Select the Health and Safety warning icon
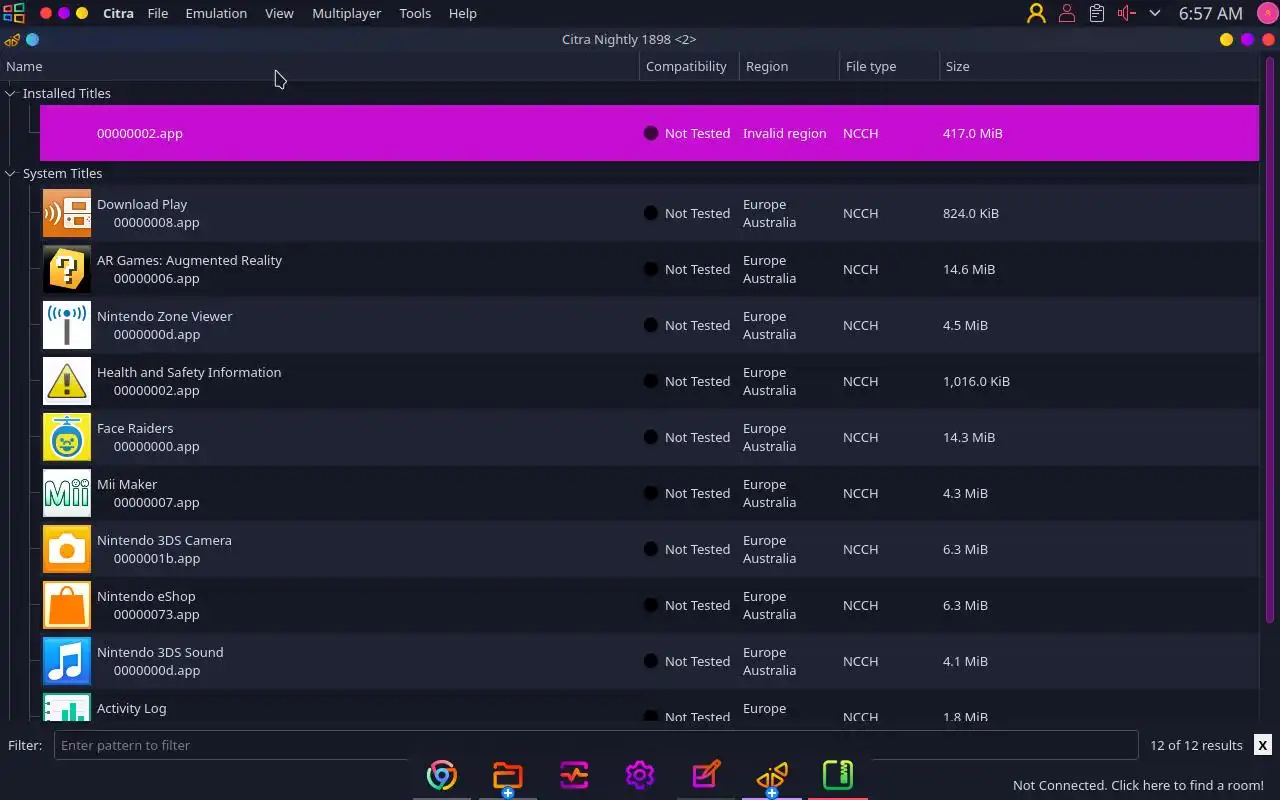Viewport: 1280px width, 800px height. (67, 381)
